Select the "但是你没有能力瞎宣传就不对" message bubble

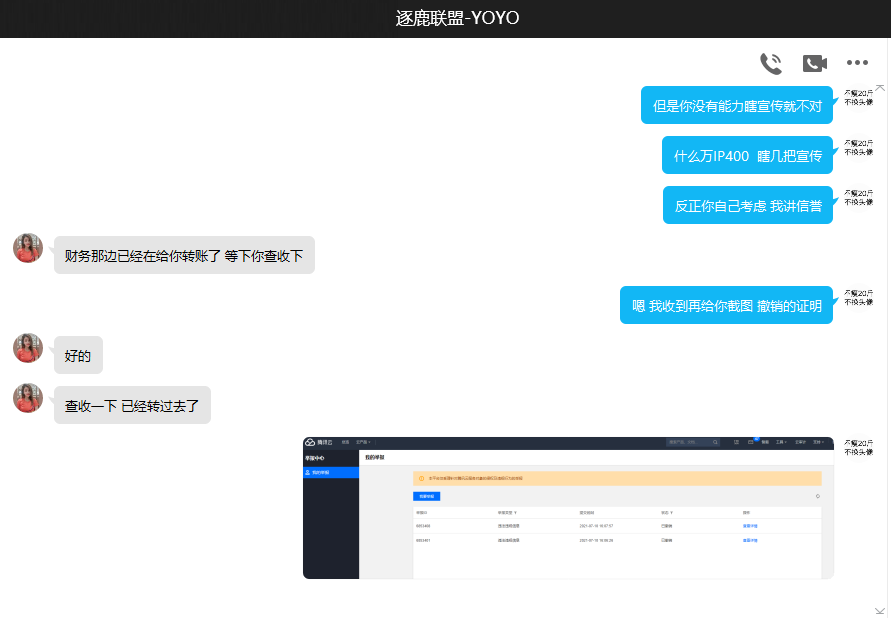point(736,105)
